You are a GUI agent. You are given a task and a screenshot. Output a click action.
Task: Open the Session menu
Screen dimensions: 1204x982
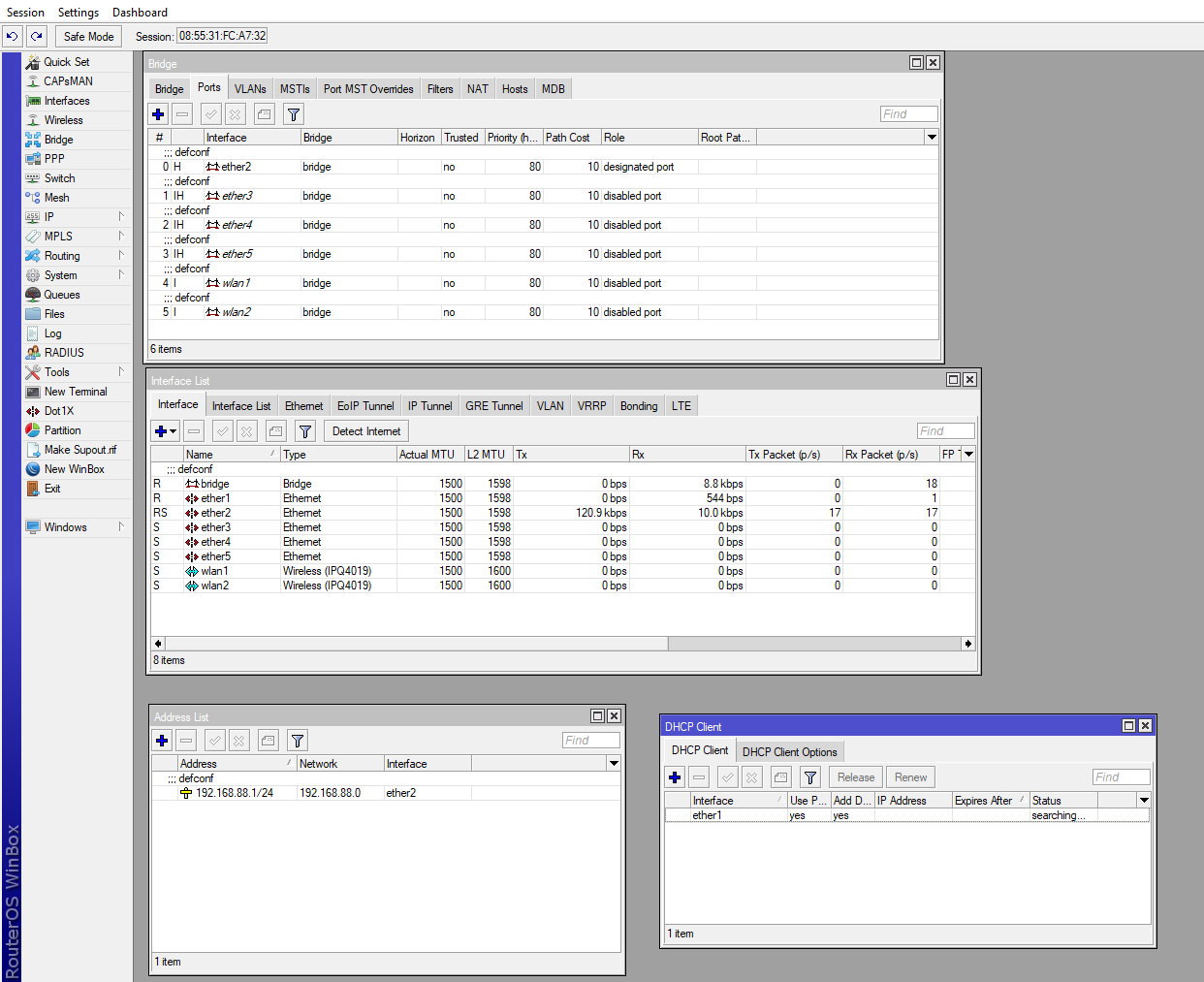pyautogui.click(x=25, y=13)
